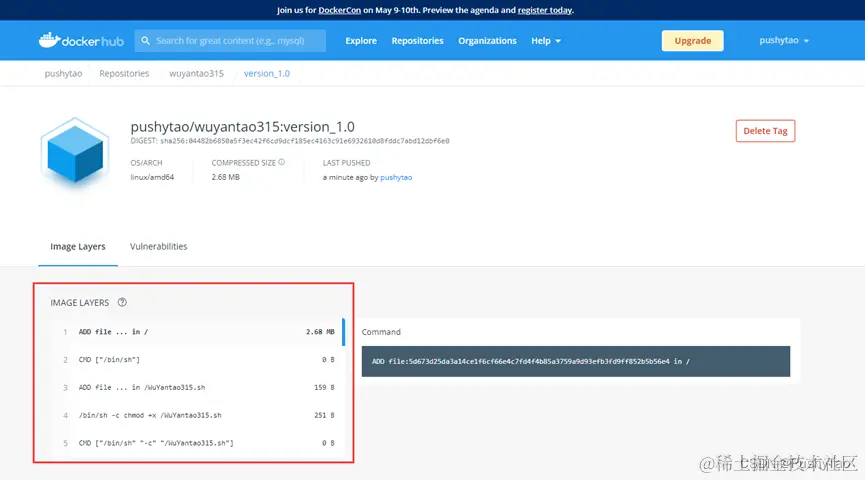
Task: Open the Repositories menu item
Action: 418,41
